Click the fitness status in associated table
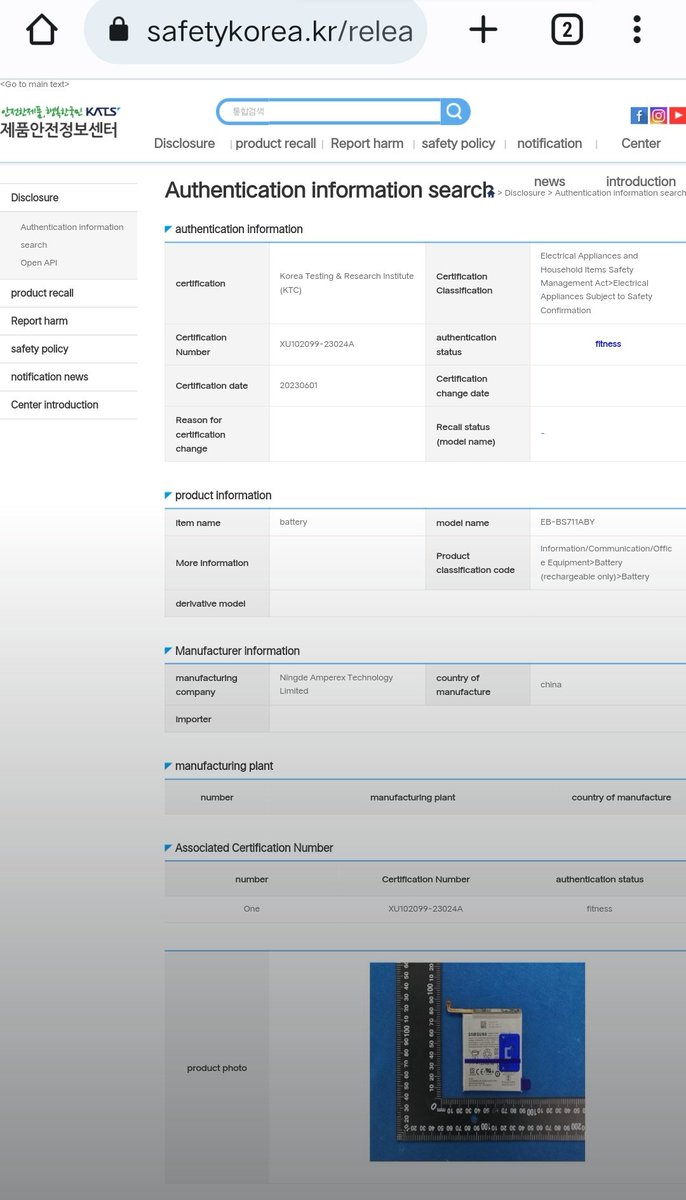Viewport: 686px width, 1200px height. tap(599, 909)
